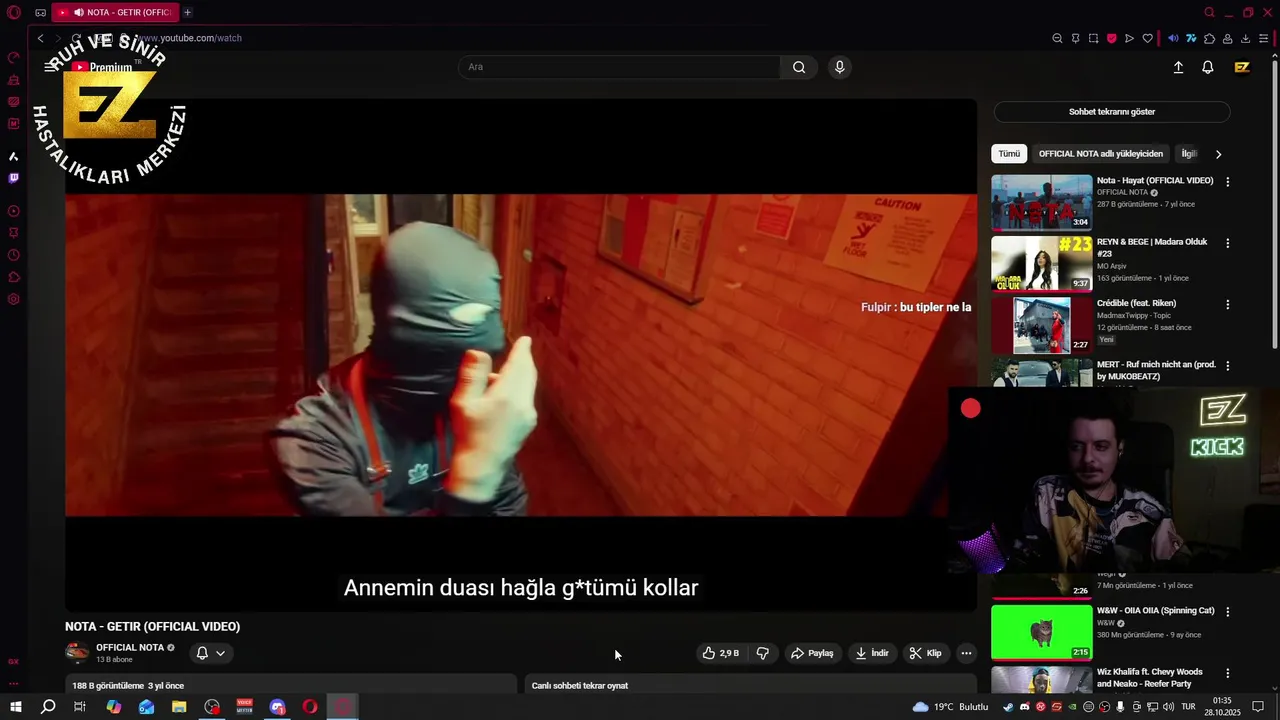Click the NOTA - GETIR (OFFICIAL VIDEO) title
The height and width of the screenshot is (720, 1280).
(153, 627)
